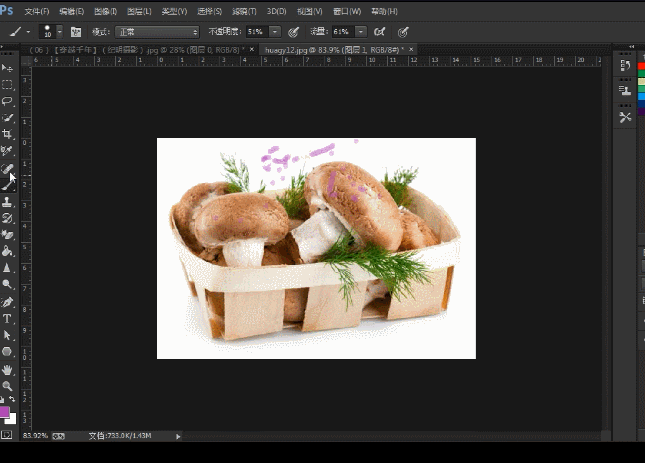
Task: Open the blending mode 正常 dropdown
Action: [157, 32]
